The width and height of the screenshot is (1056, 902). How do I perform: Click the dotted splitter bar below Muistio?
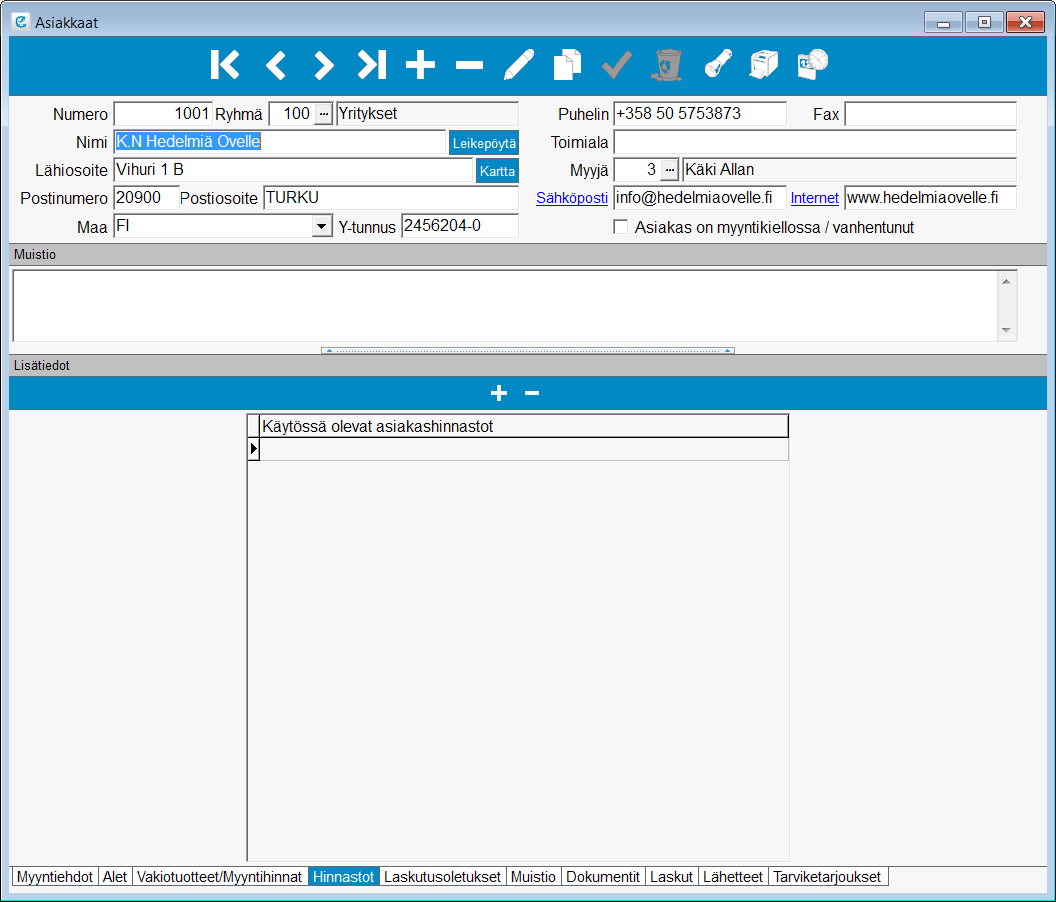pyautogui.click(x=528, y=350)
